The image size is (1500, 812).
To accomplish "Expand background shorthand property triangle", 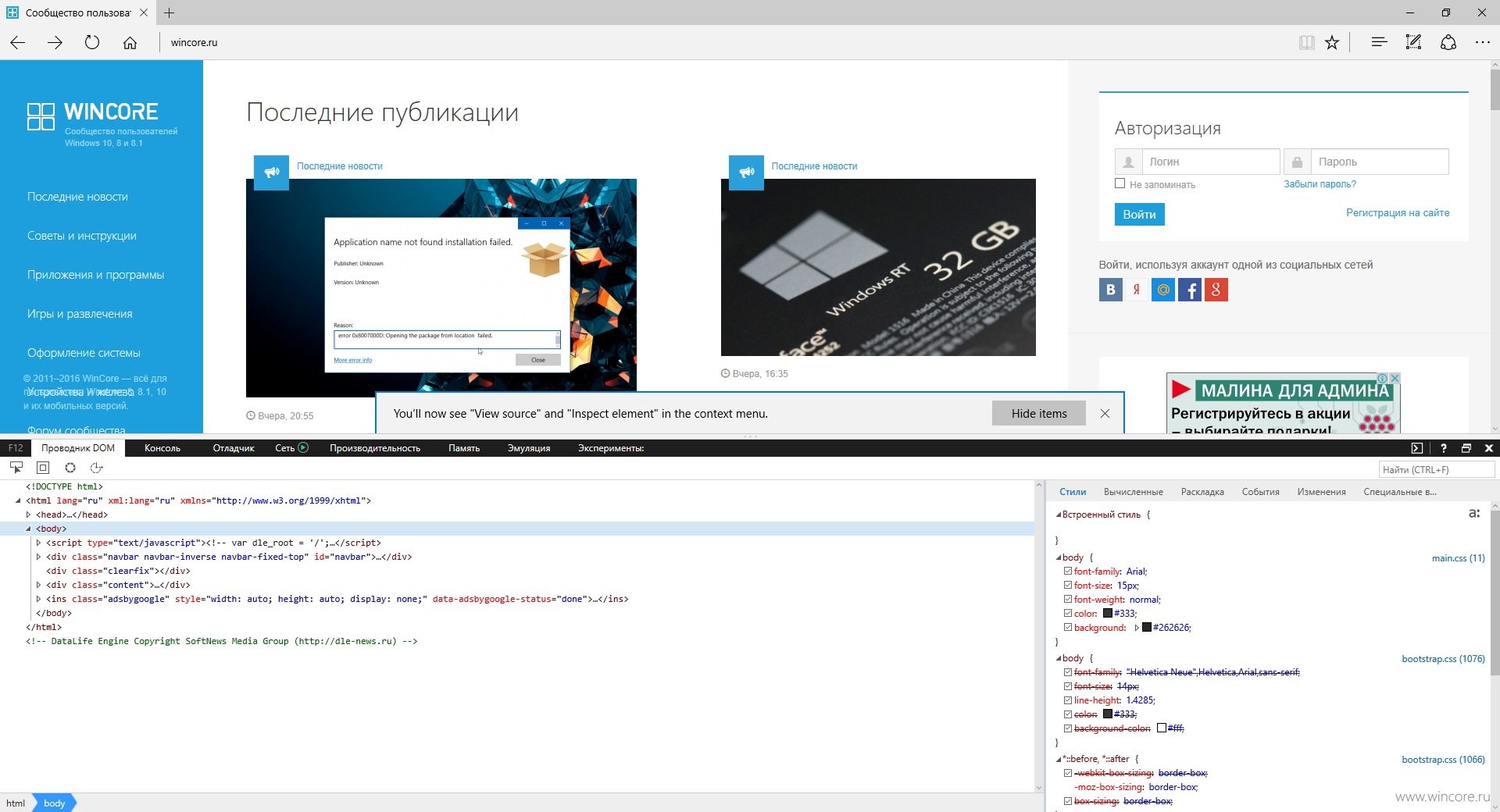I will pos(1137,628).
